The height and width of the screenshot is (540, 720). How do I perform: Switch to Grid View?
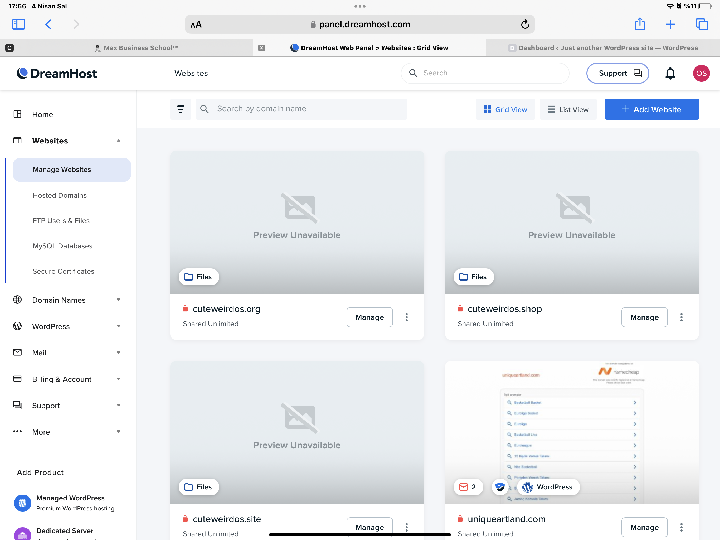505,109
